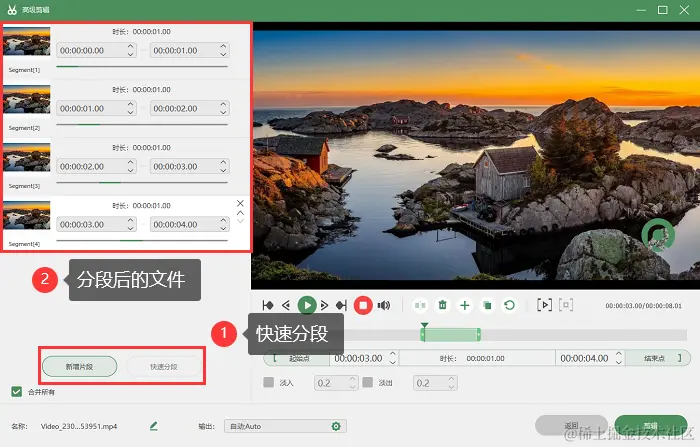
Task: Click the Segment[3] label text
Action: (24, 186)
